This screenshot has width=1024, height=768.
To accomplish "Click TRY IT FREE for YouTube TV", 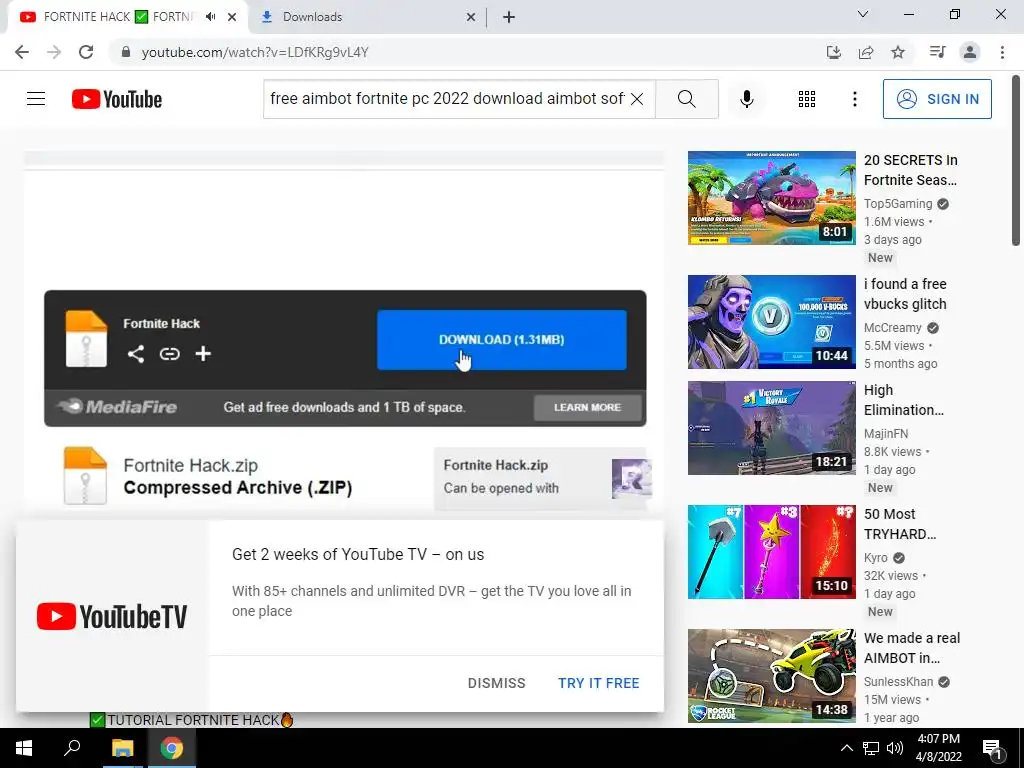I will pyautogui.click(x=599, y=683).
